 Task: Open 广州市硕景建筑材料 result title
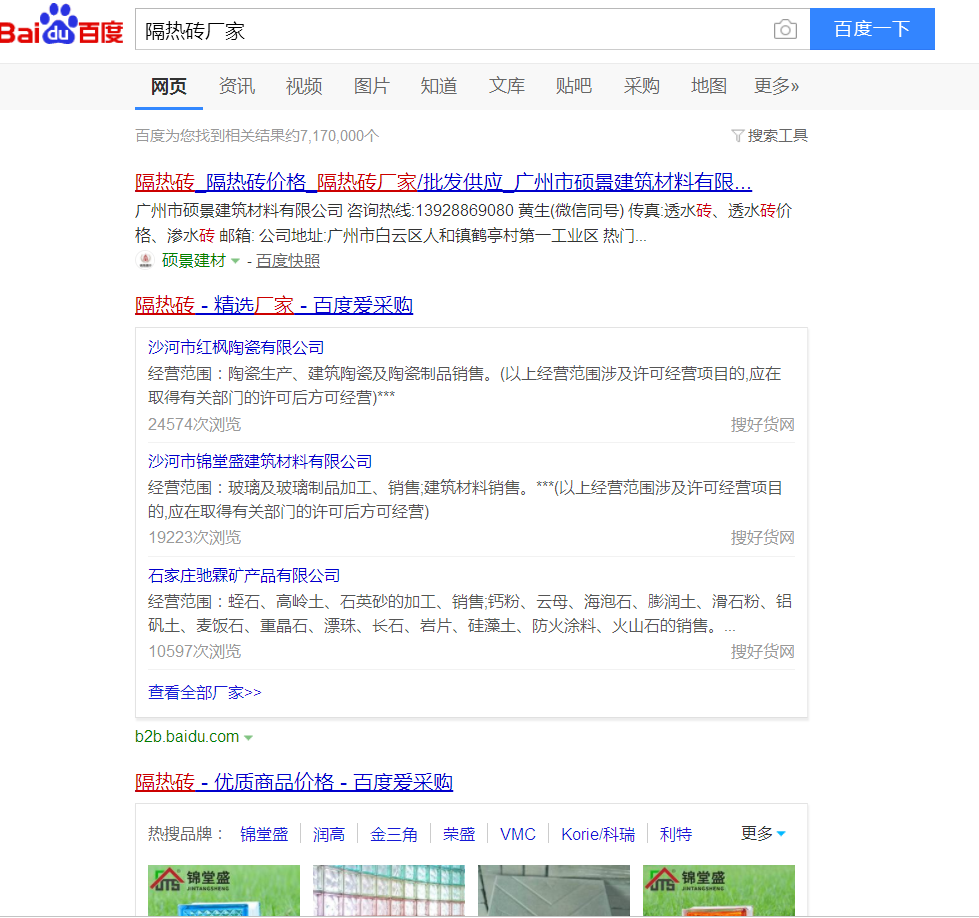443,182
